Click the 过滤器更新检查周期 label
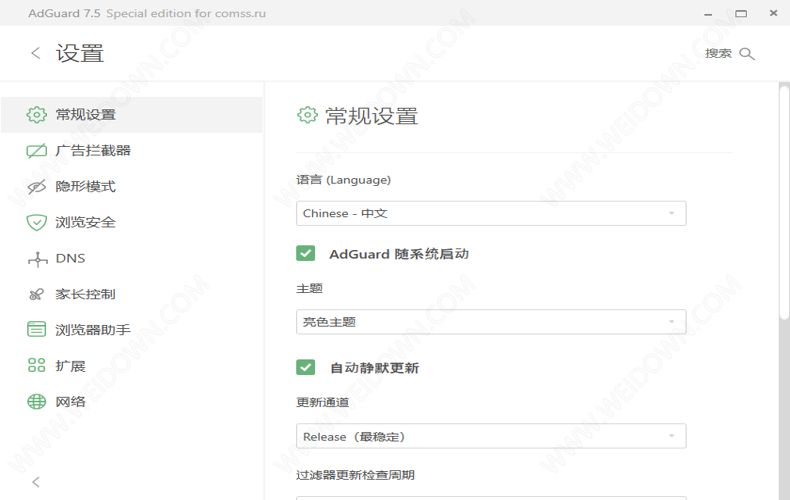Image resolution: width=790 pixels, height=500 pixels. click(x=355, y=475)
